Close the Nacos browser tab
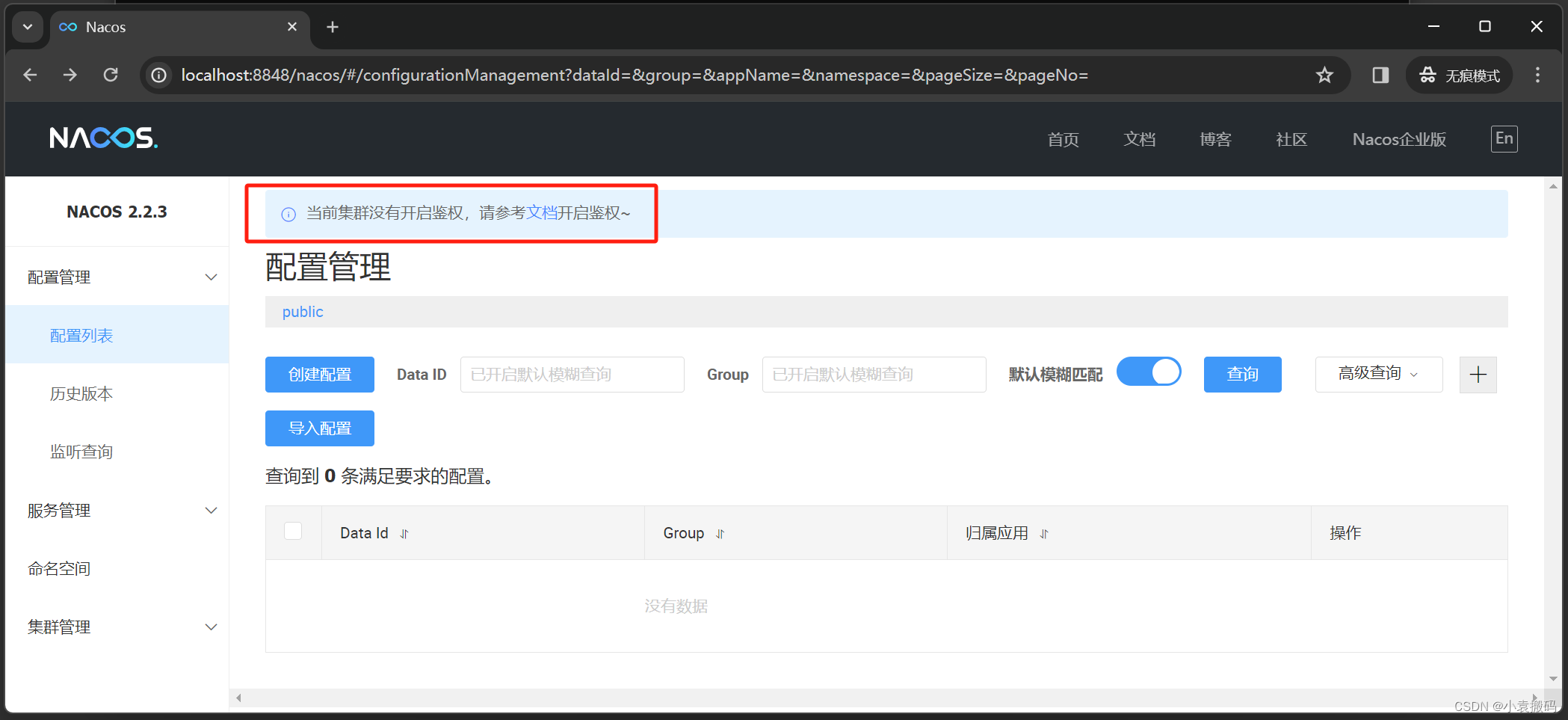The height and width of the screenshot is (720, 1568). click(x=292, y=27)
